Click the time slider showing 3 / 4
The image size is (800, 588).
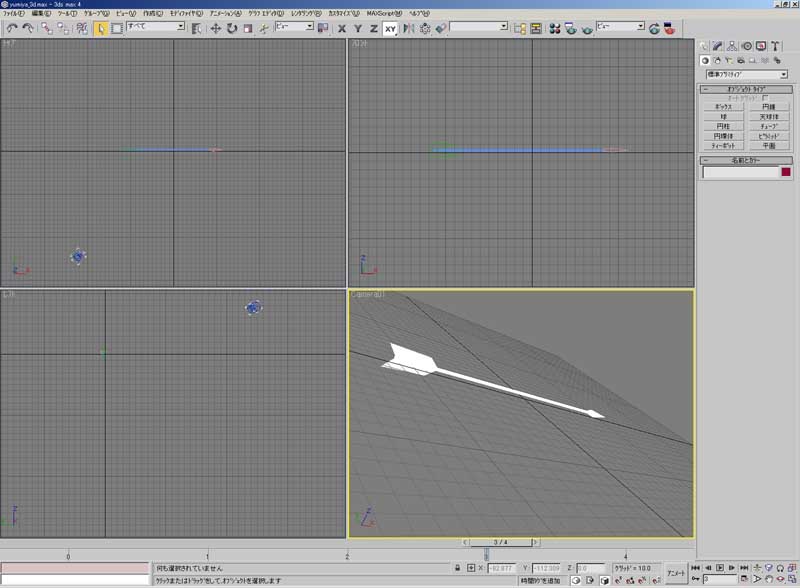[x=501, y=542]
